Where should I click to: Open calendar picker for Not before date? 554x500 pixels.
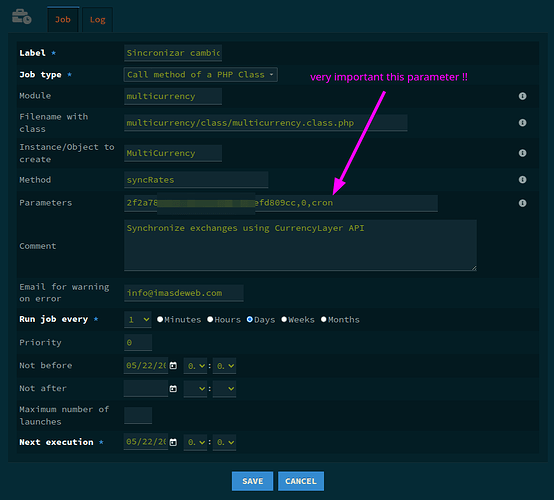click(x=173, y=366)
